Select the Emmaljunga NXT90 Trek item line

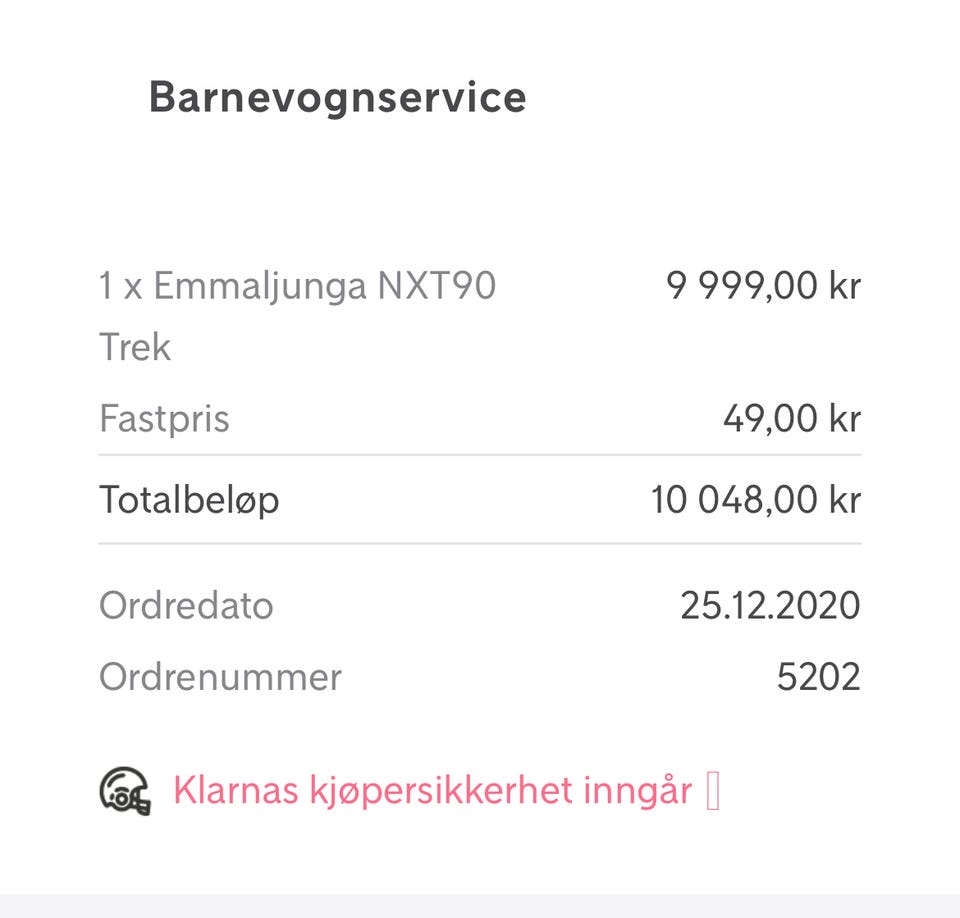[x=298, y=316]
